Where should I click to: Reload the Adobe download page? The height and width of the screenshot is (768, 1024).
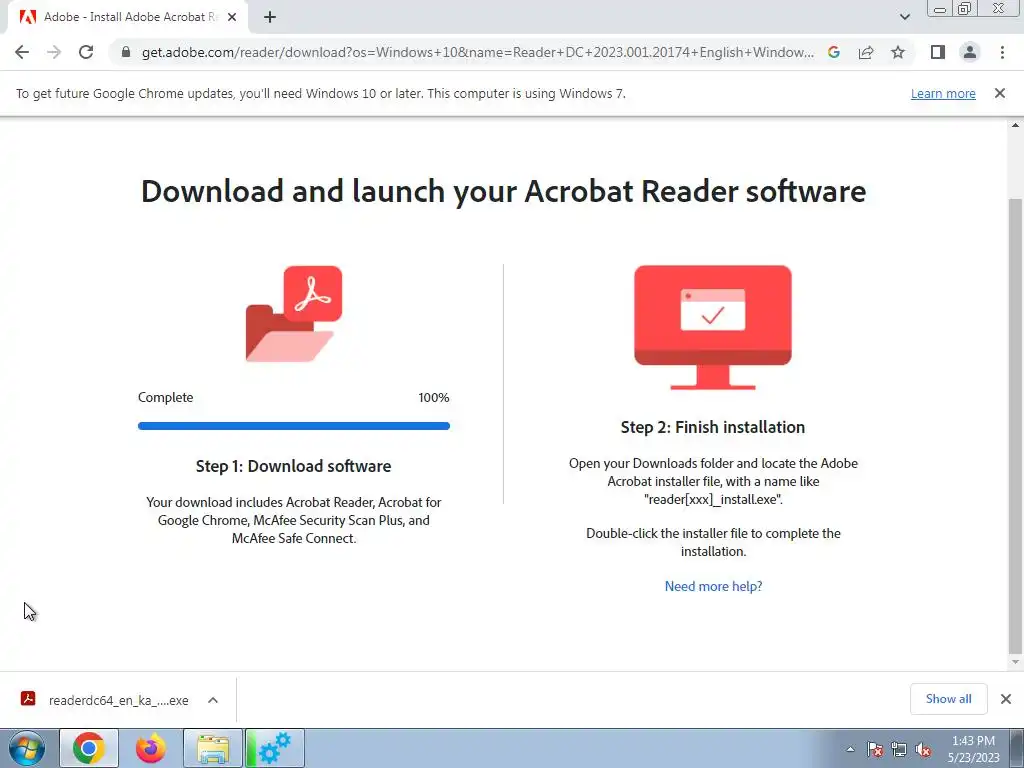click(x=86, y=52)
